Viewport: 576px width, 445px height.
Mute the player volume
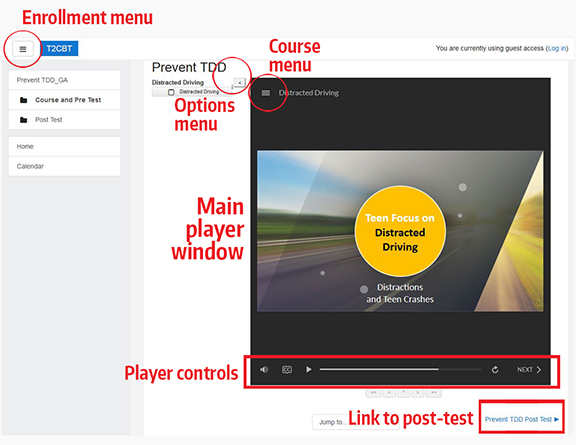coord(264,369)
